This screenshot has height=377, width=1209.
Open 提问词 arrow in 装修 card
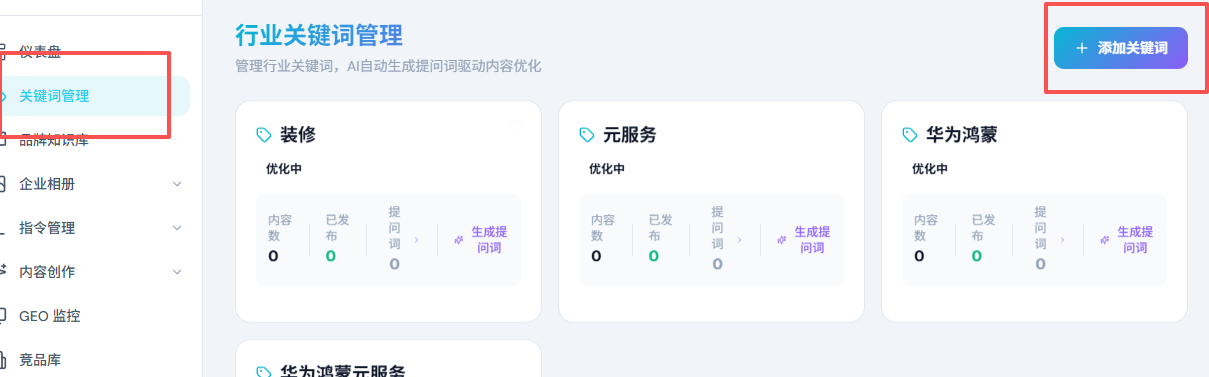coord(417,240)
